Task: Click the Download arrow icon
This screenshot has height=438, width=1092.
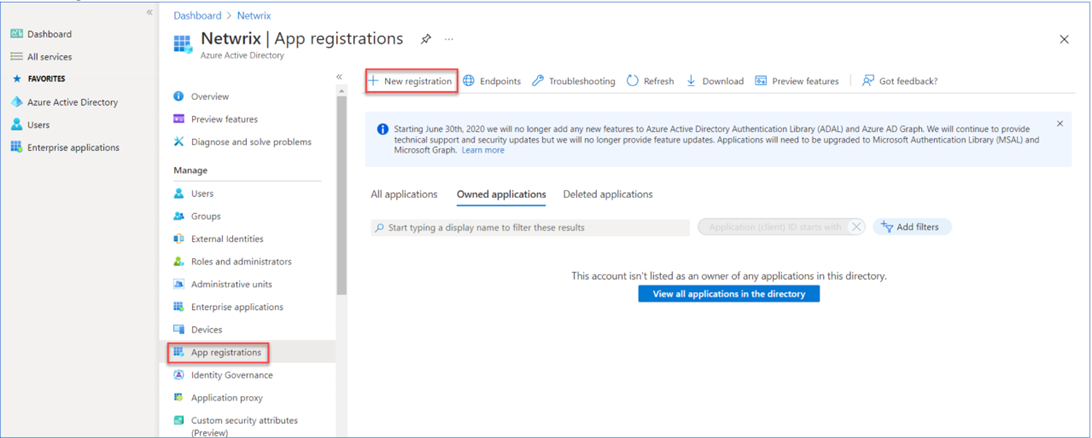Action: pos(691,81)
